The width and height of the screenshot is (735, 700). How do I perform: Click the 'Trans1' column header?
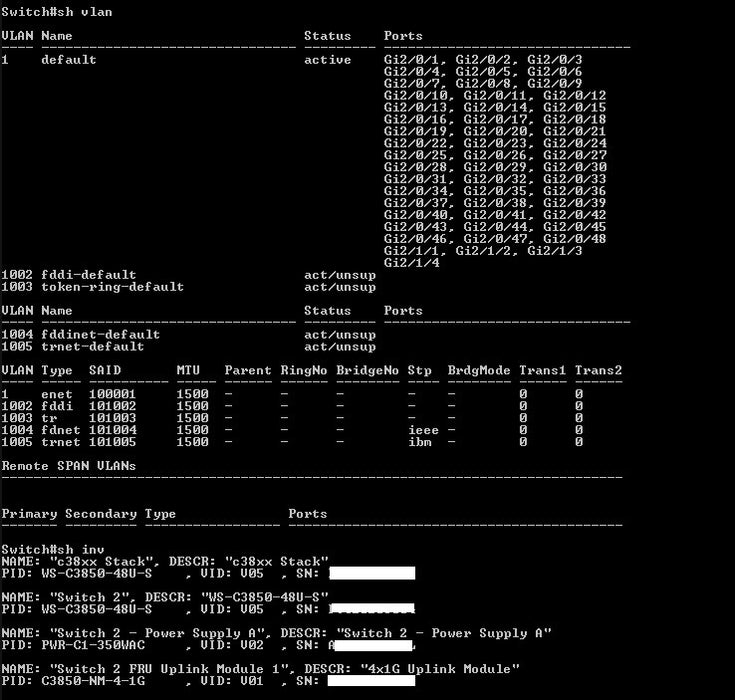543,370
